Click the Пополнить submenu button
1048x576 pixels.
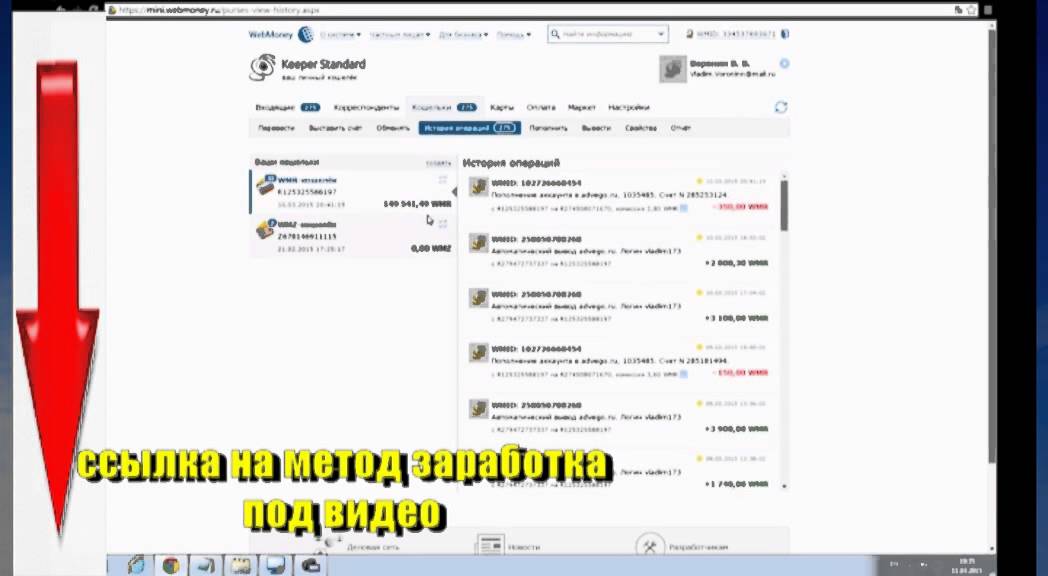click(549, 128)
